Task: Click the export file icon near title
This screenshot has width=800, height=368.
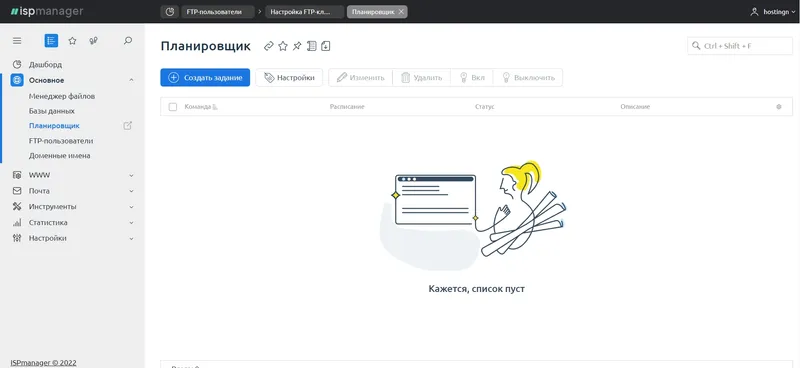Action: click(x=326, y=46)
